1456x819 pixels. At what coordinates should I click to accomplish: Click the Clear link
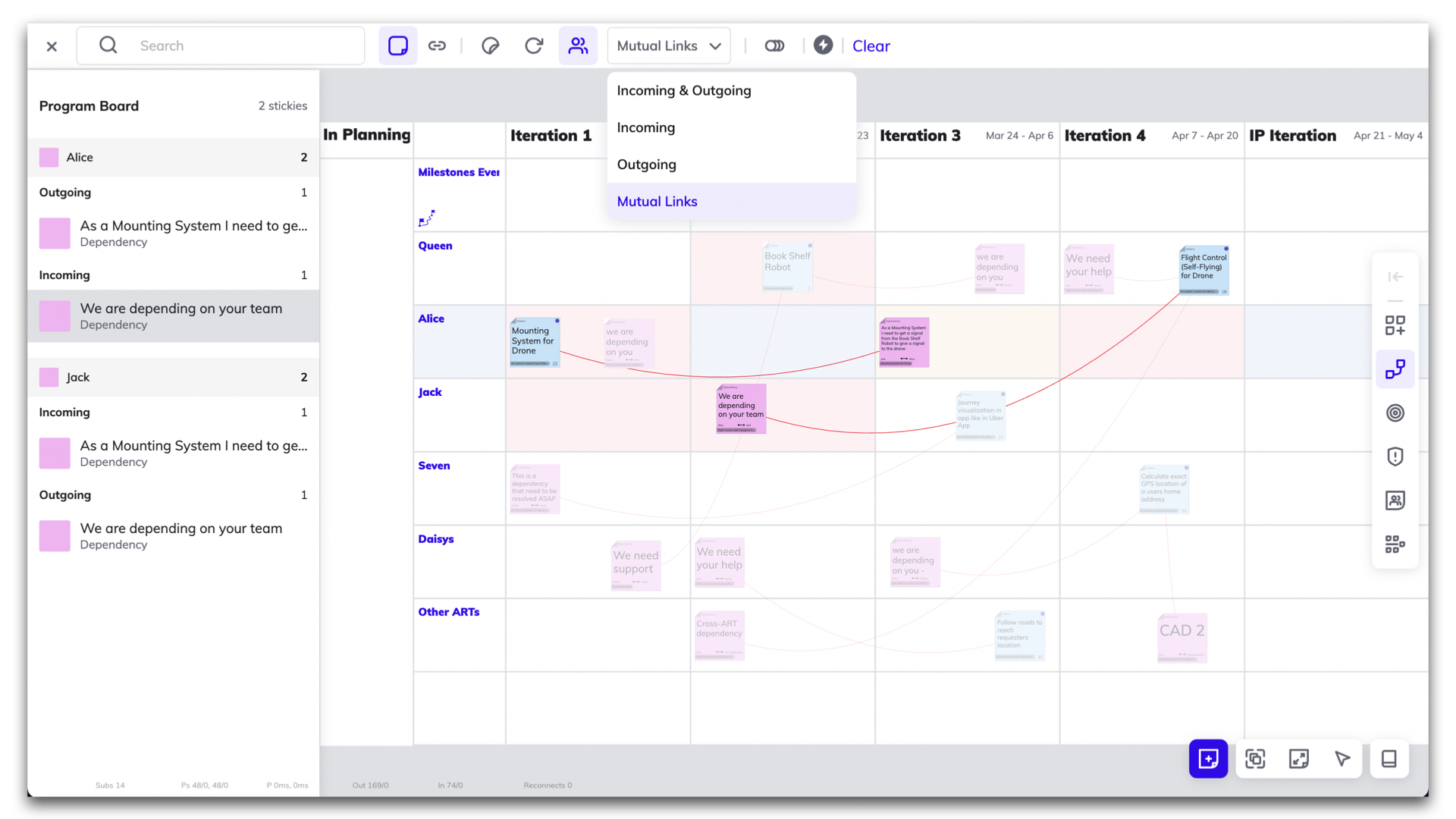point(871,46)
